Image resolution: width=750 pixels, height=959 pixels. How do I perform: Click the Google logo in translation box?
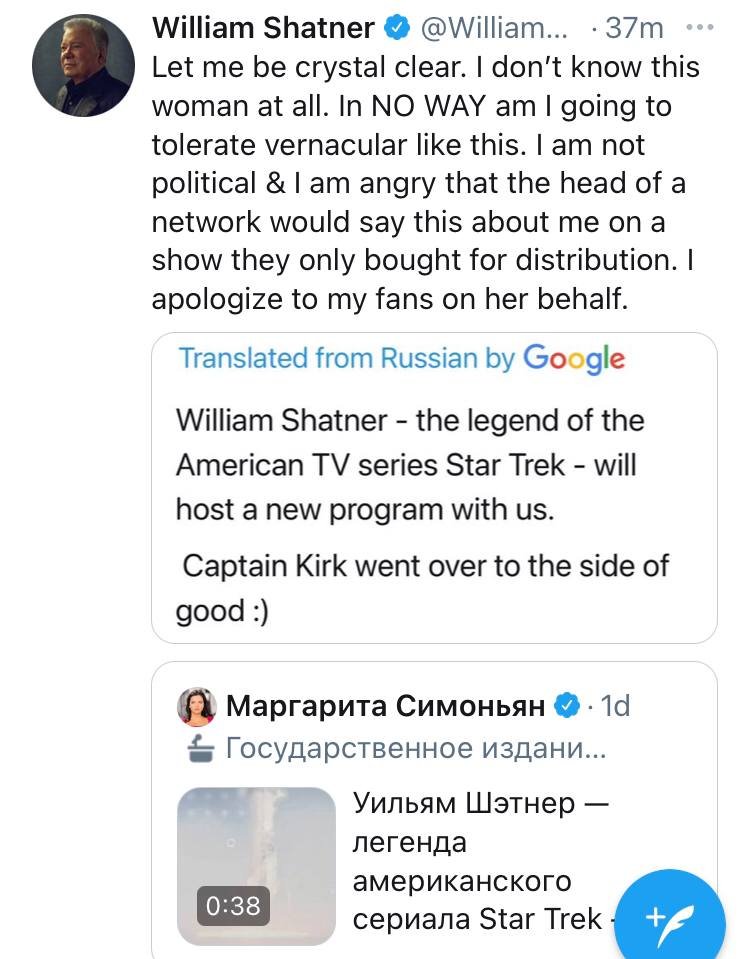[x=573, y=358]
